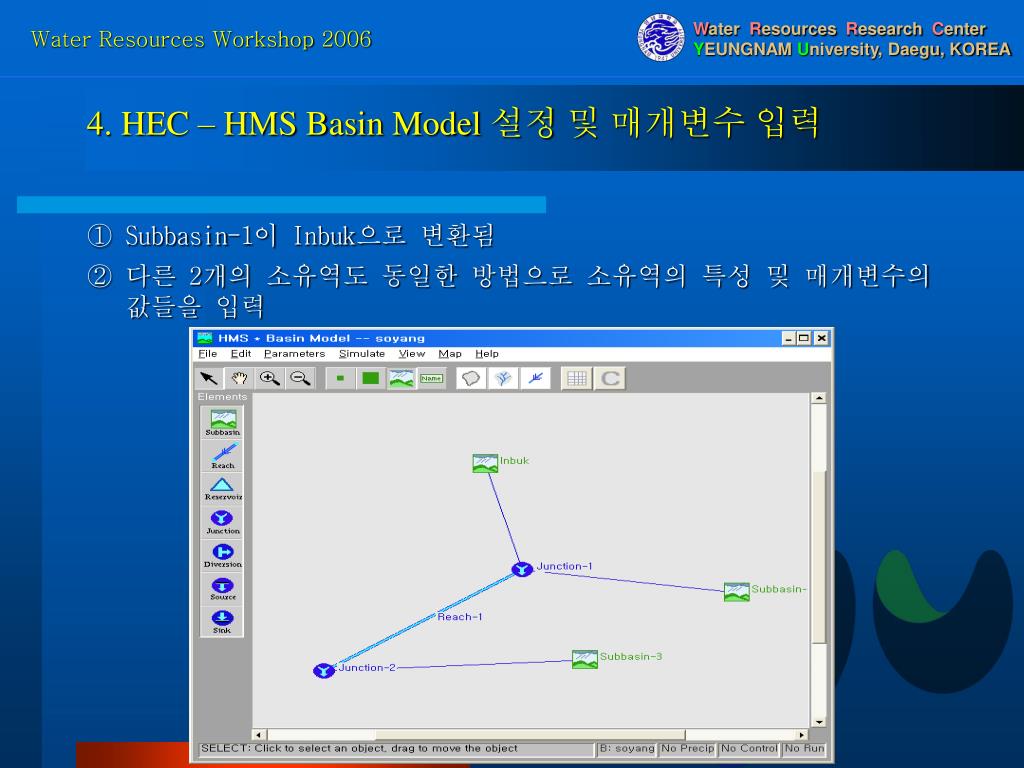This screenshot has height=768, width=1024.
Task: Maximize the HMS Basin Model window
Action: [x=804, y=338]
